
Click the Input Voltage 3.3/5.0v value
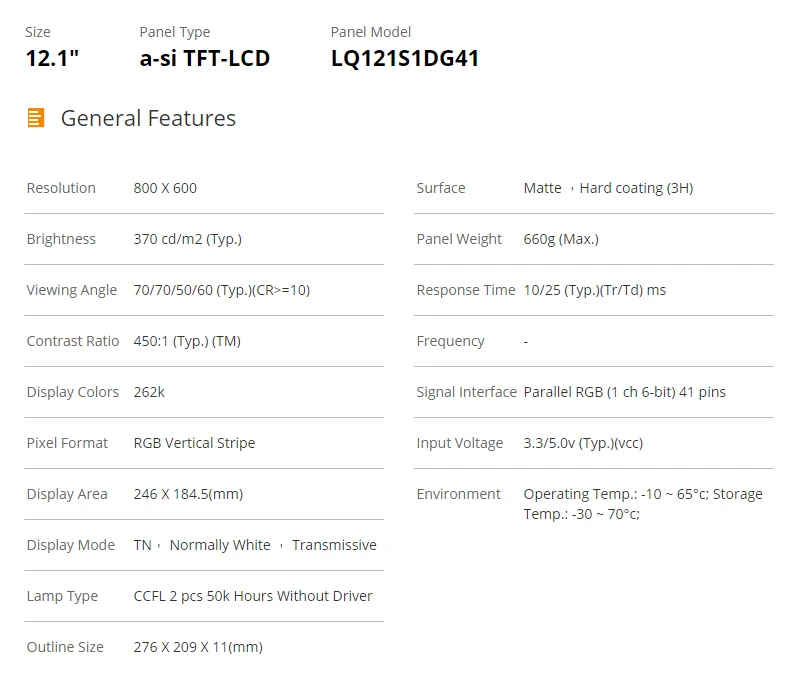point(583,443)
